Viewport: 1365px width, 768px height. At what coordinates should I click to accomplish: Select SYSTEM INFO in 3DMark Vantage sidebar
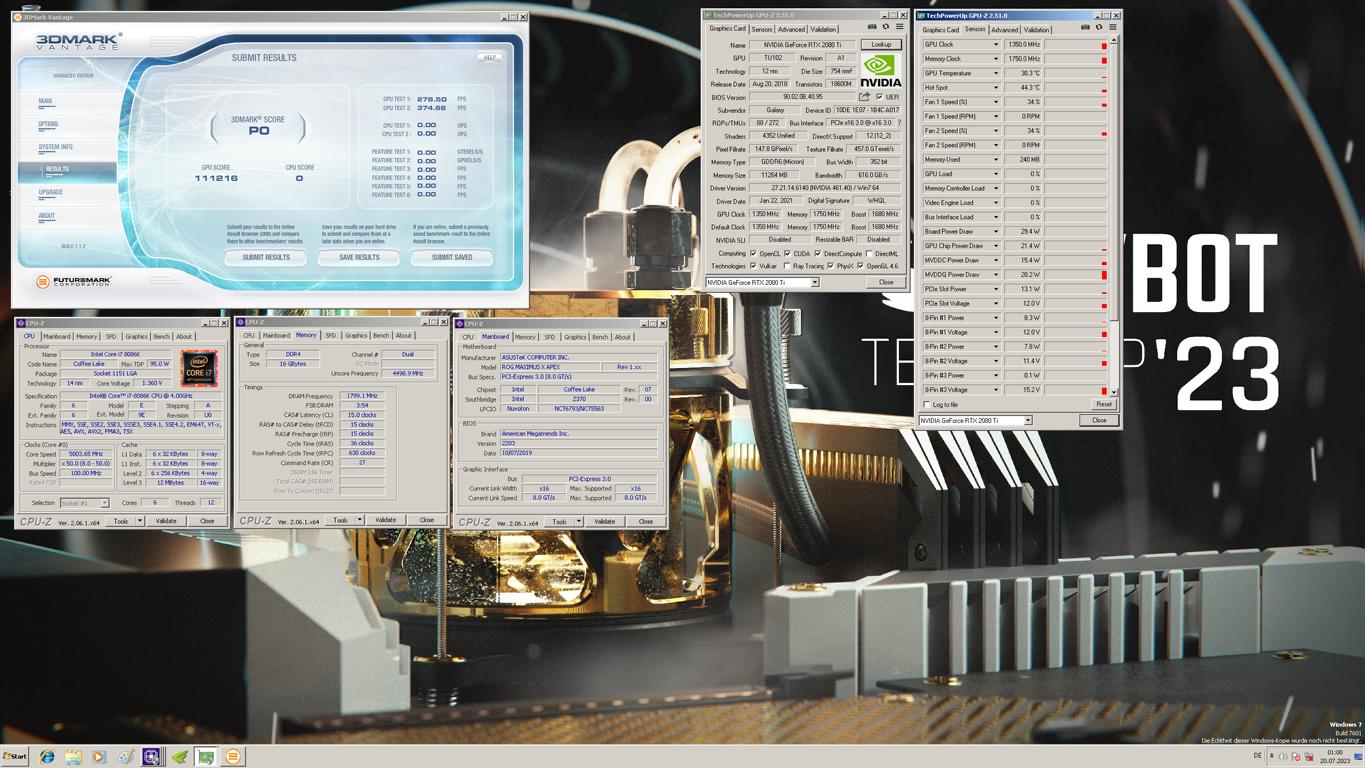[x=56, y=147]
